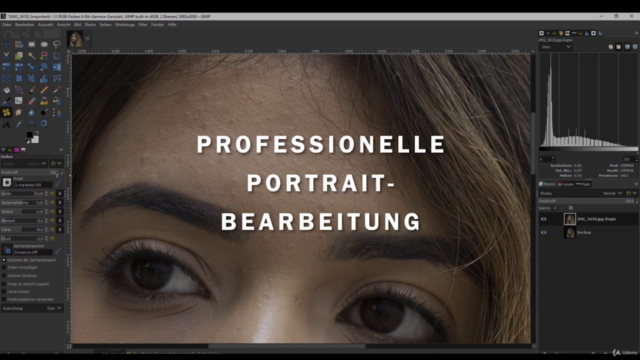
Task: Swap foreground and background colors
Action: (37, 133)
